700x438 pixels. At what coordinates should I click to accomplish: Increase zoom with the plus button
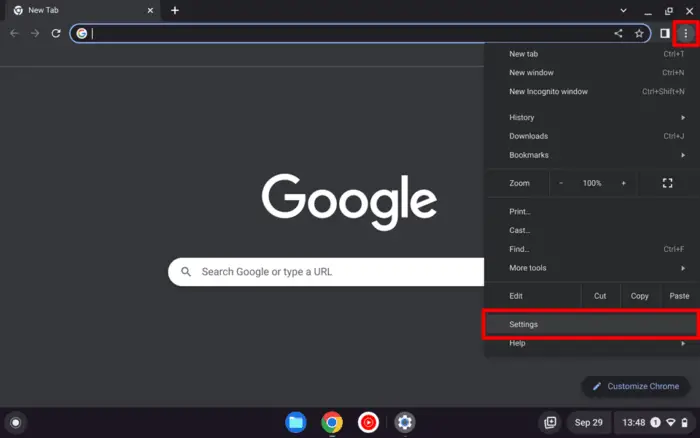pyautogui.click(x=624, y=183)
